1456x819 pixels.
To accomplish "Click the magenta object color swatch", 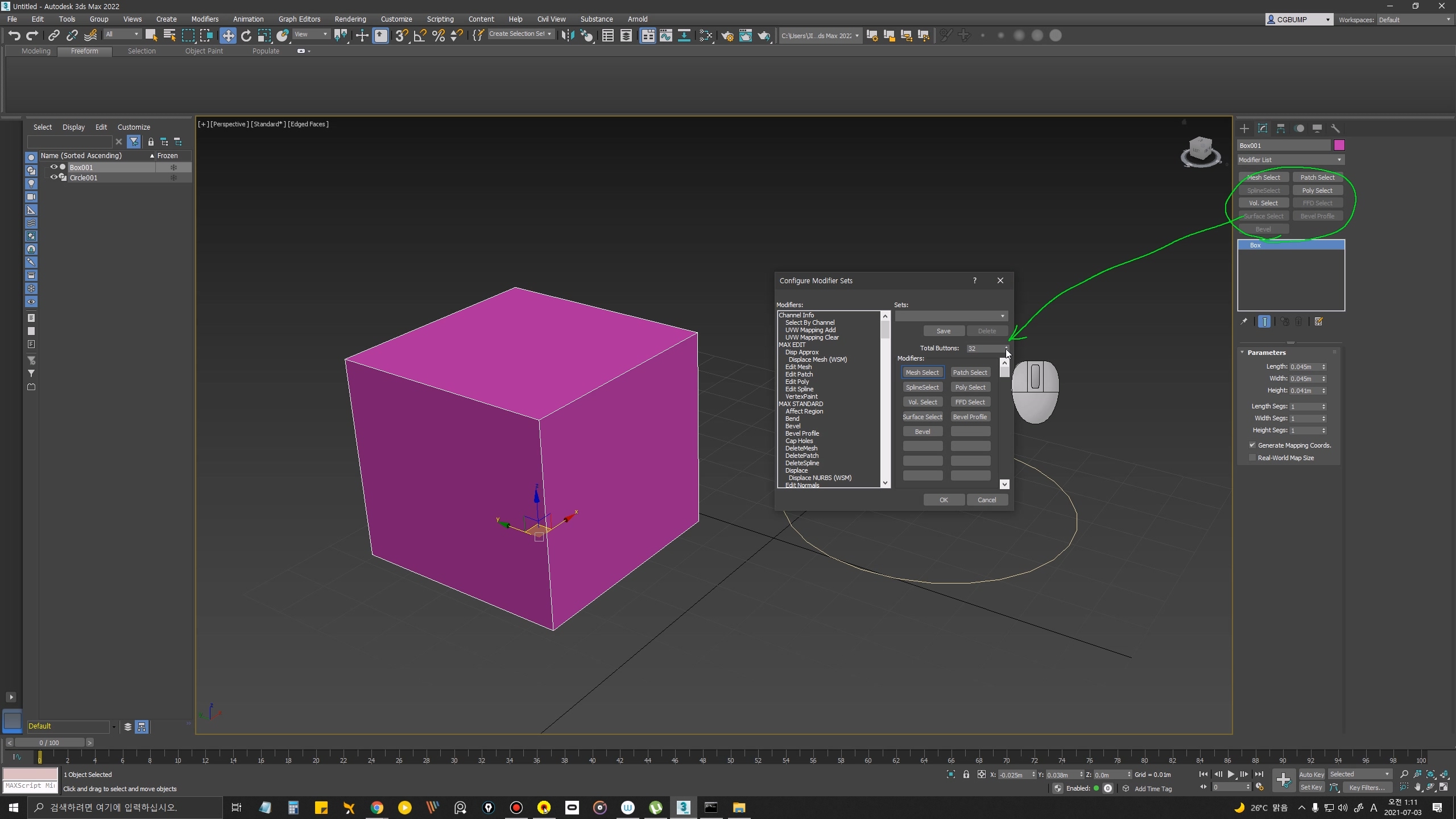I will point(1339,146).
